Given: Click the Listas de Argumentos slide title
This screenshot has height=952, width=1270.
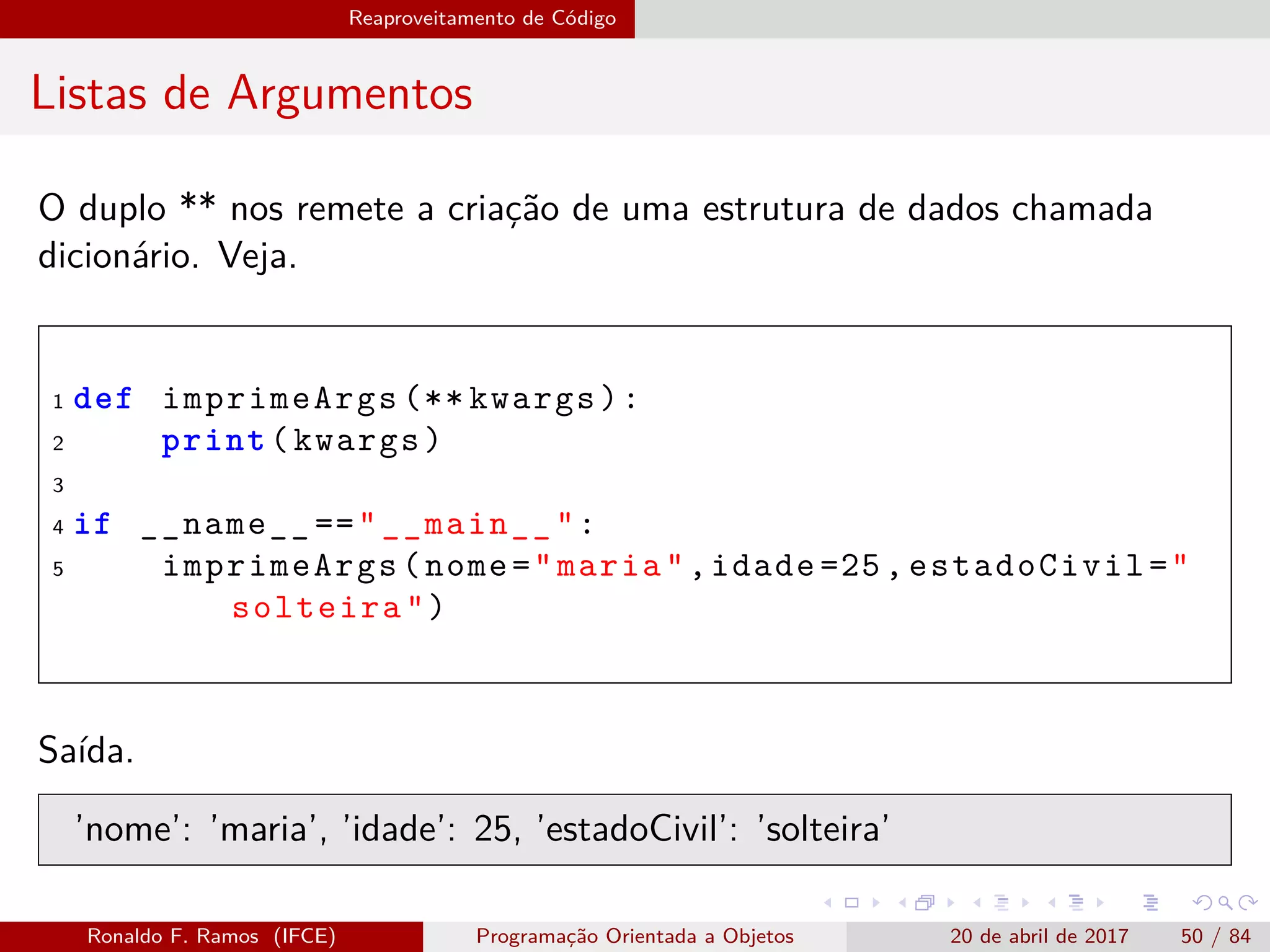Looking at the screenshot, I should click(x=252, y=93).
